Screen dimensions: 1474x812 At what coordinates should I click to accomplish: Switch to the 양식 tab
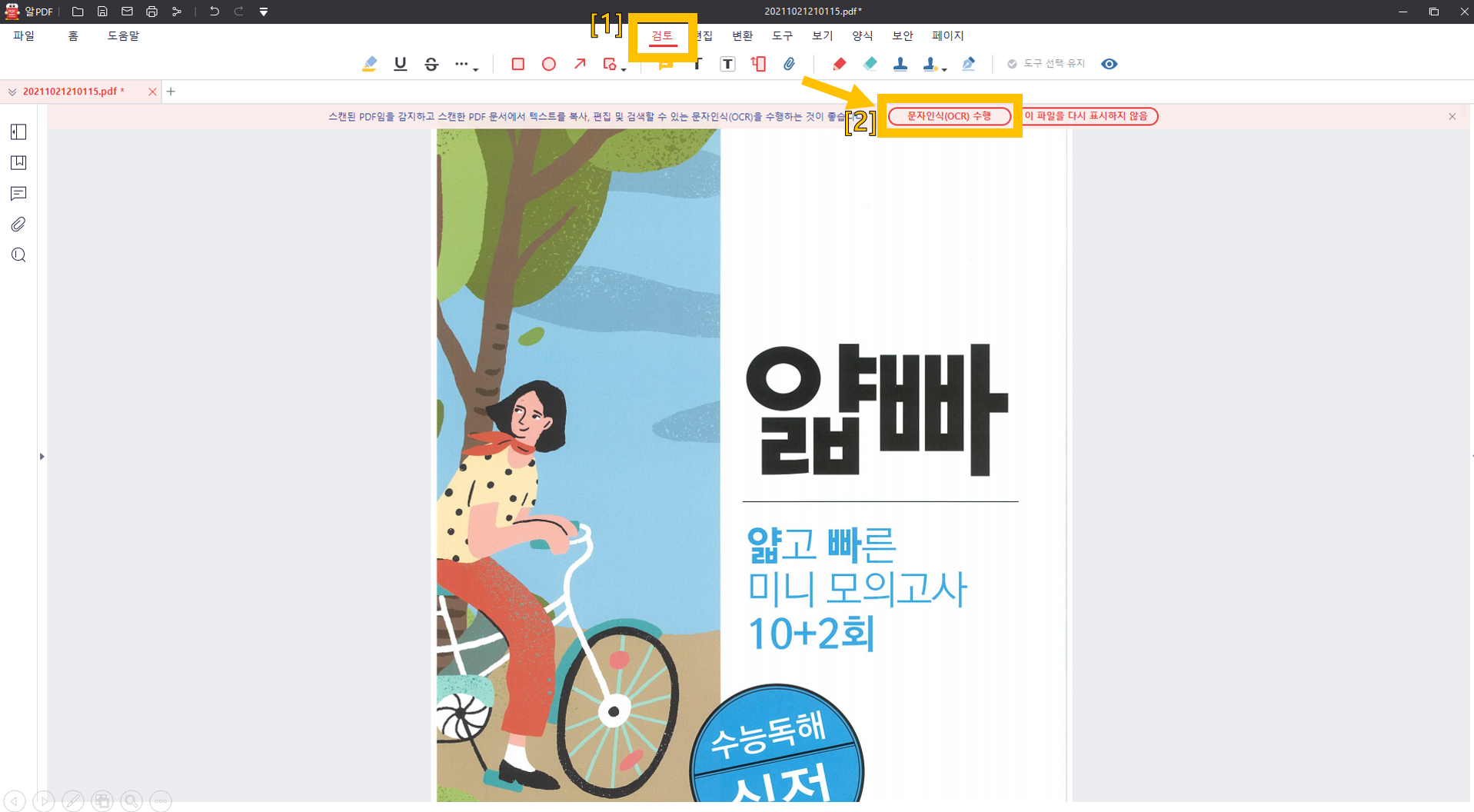tap(862, 36)
